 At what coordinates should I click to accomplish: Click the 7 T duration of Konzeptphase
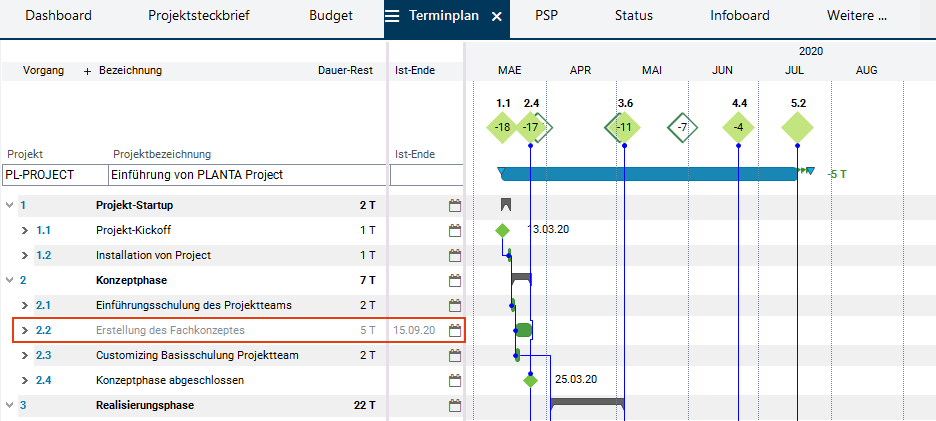368,280
